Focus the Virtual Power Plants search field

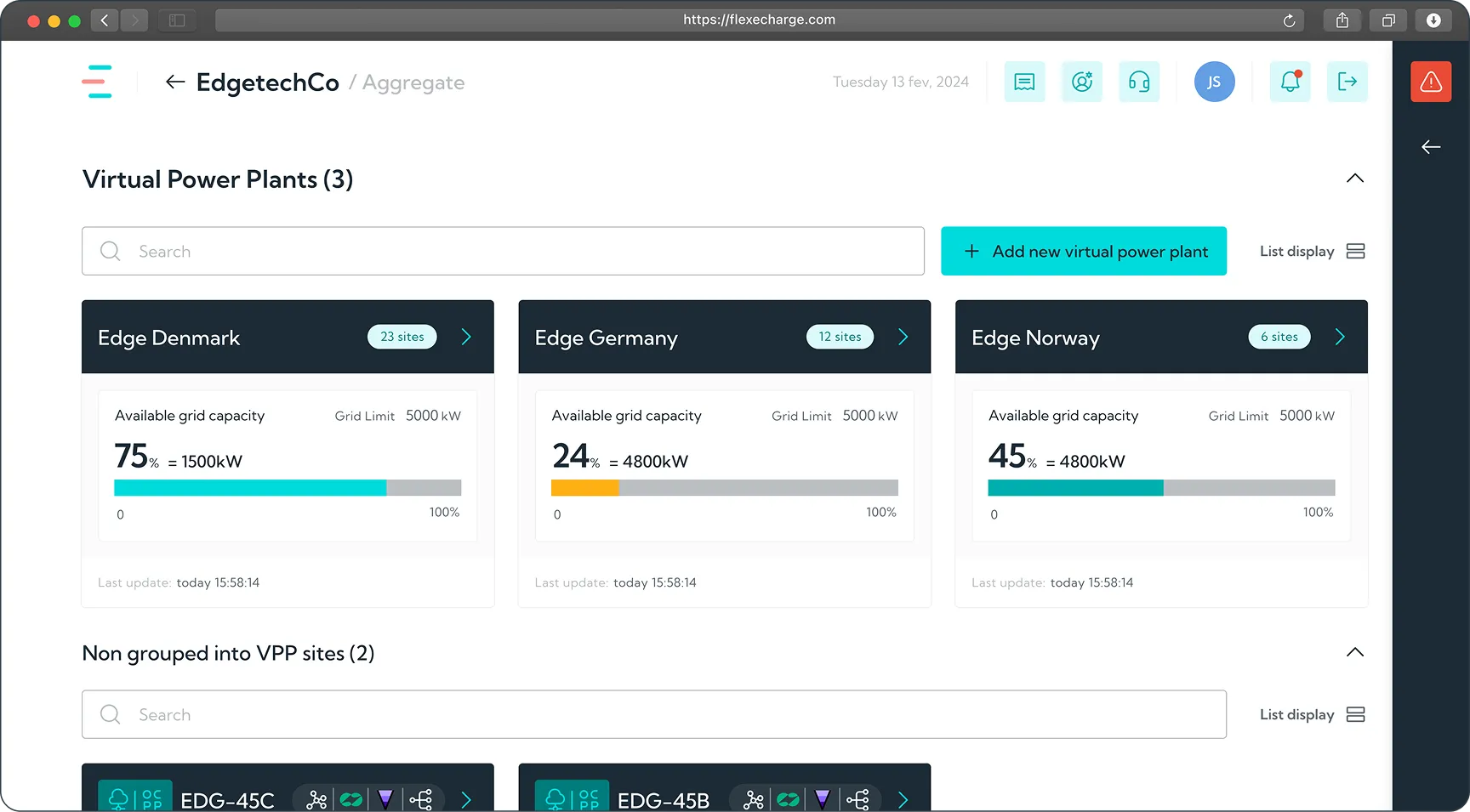[x=503, y=251]
